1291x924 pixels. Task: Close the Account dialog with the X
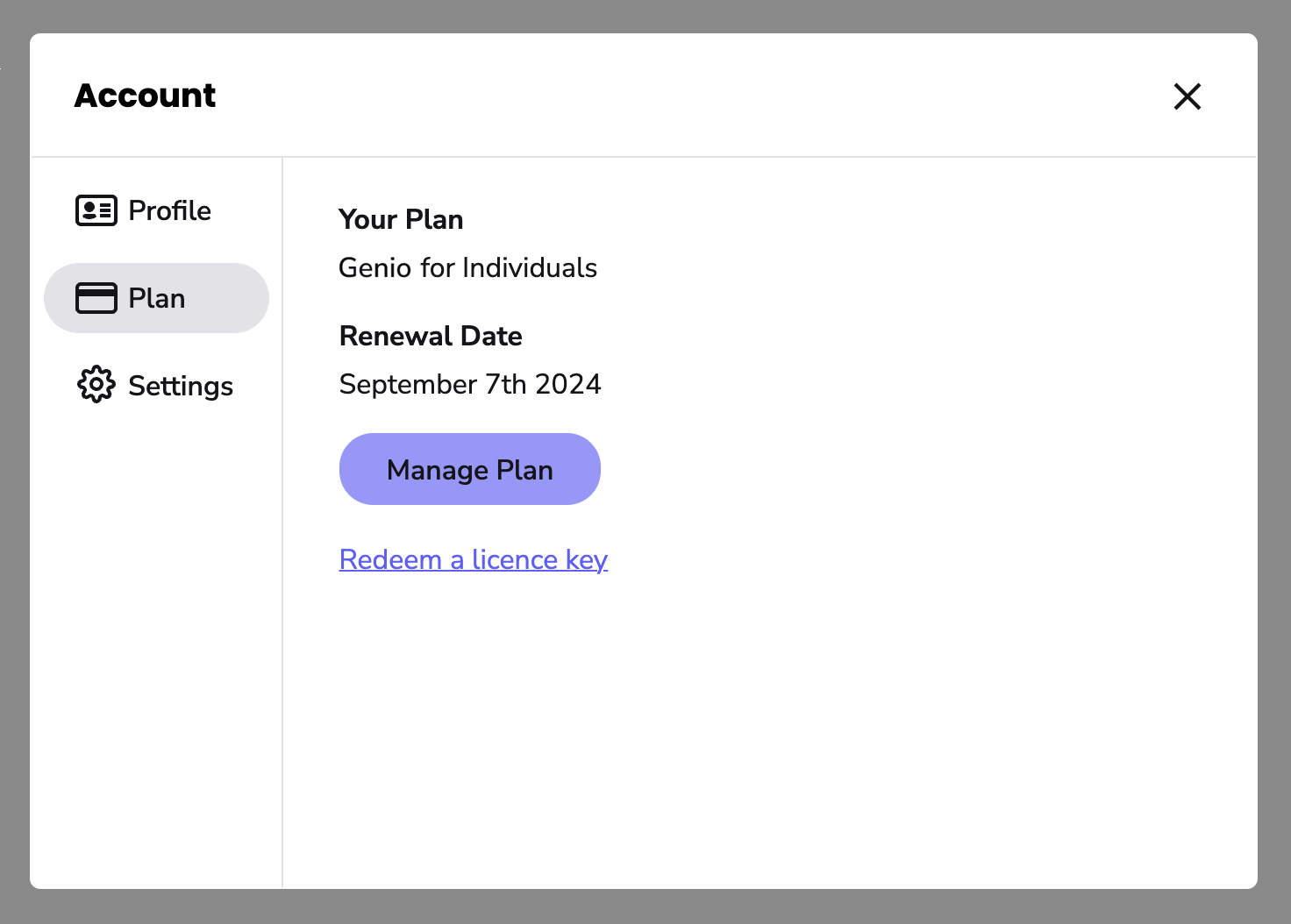(1187, 96)
